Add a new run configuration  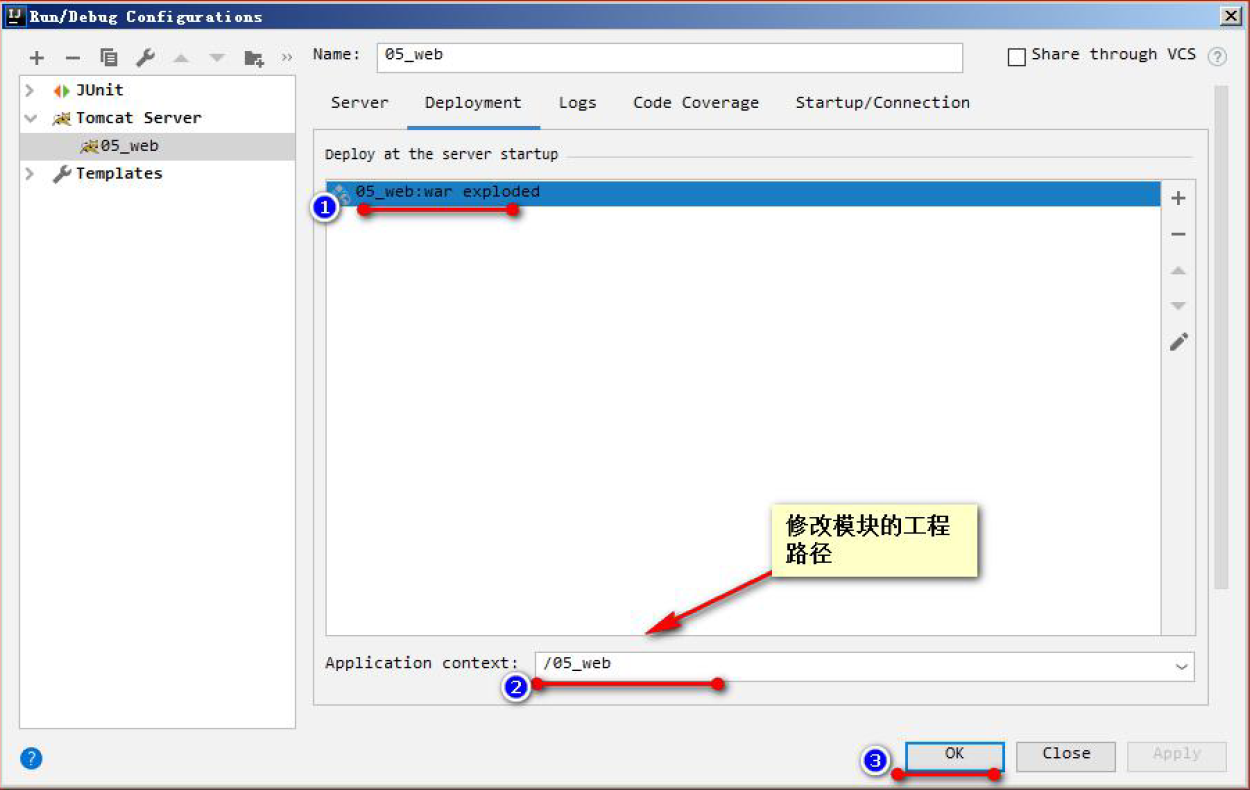pos(36,57)
